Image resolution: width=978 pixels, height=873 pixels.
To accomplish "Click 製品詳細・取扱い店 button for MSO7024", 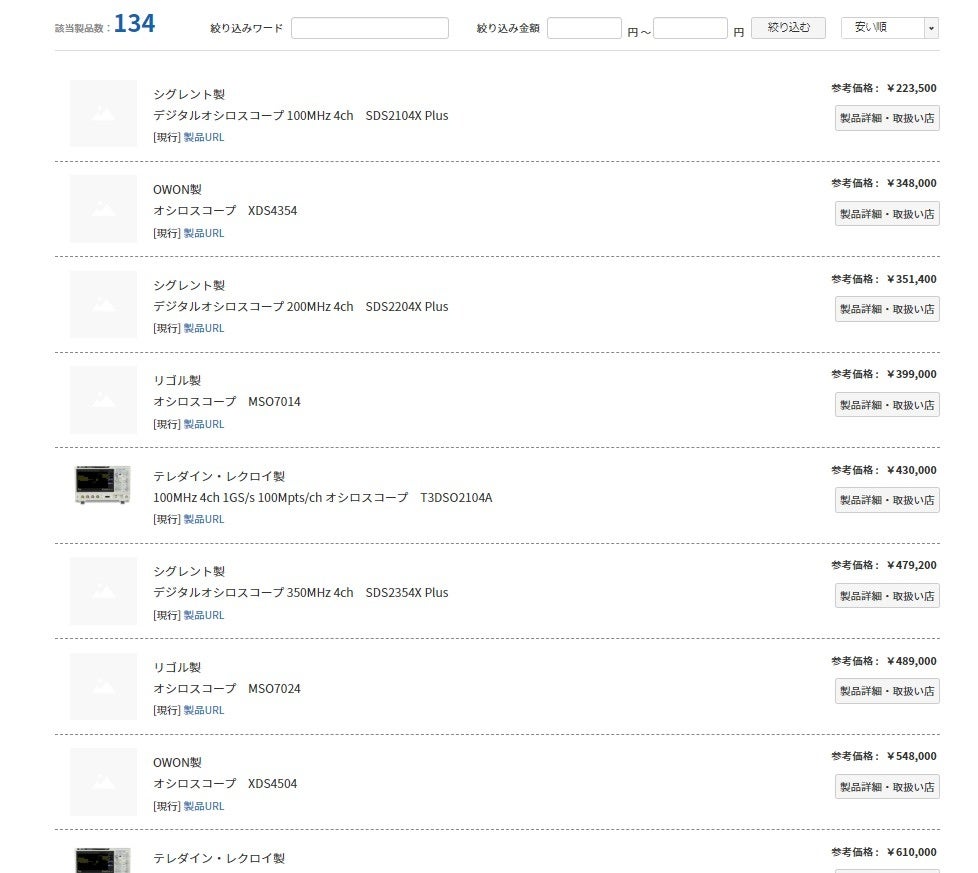I will pos(887,691).
